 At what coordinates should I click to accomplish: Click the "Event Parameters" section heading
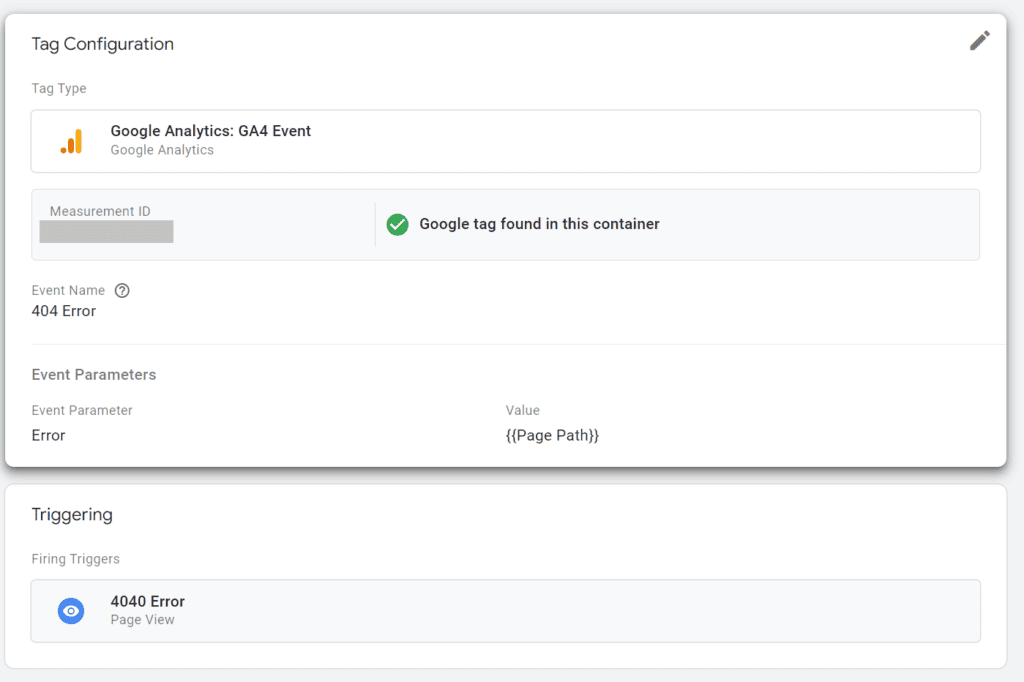94,375
